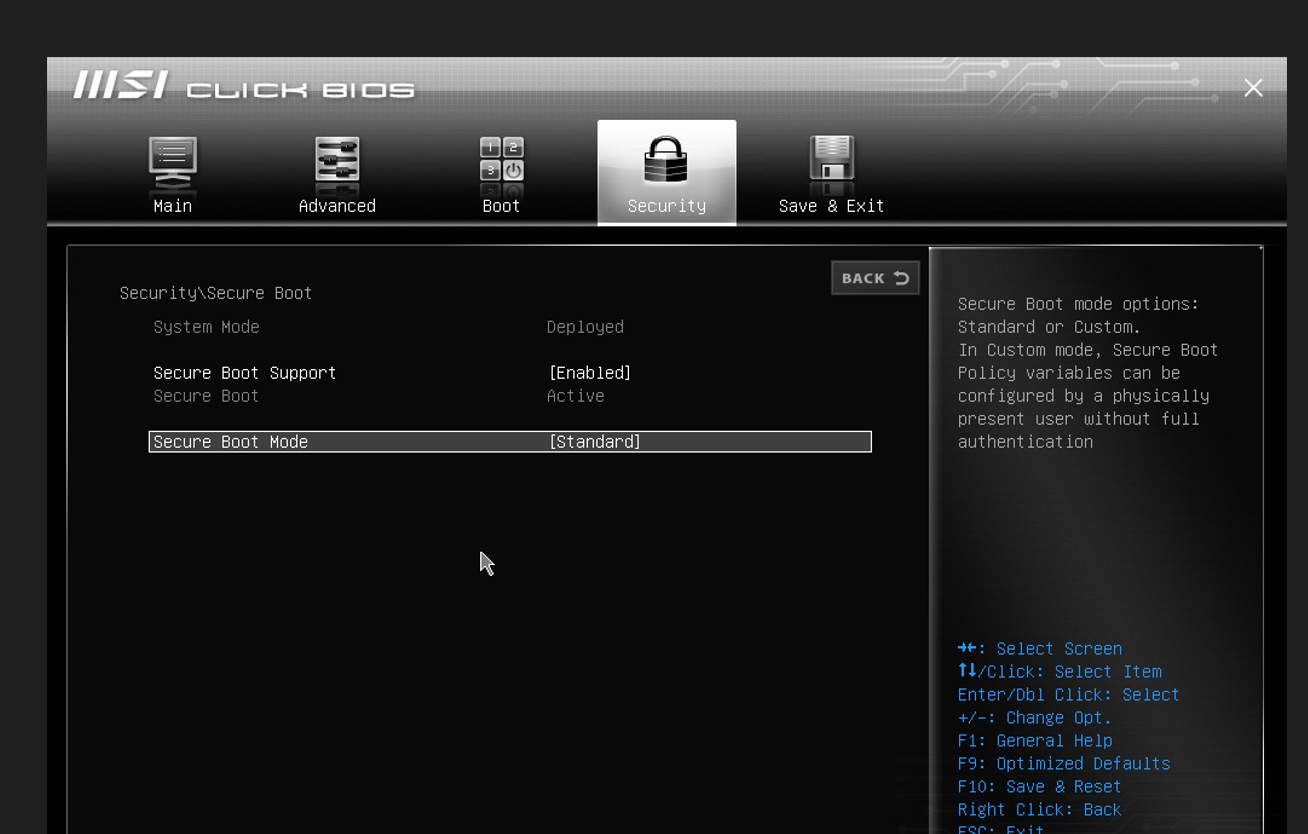Click the Advanced sliders icon
This screenshot has width=1308, height=834.
[337, 160]
